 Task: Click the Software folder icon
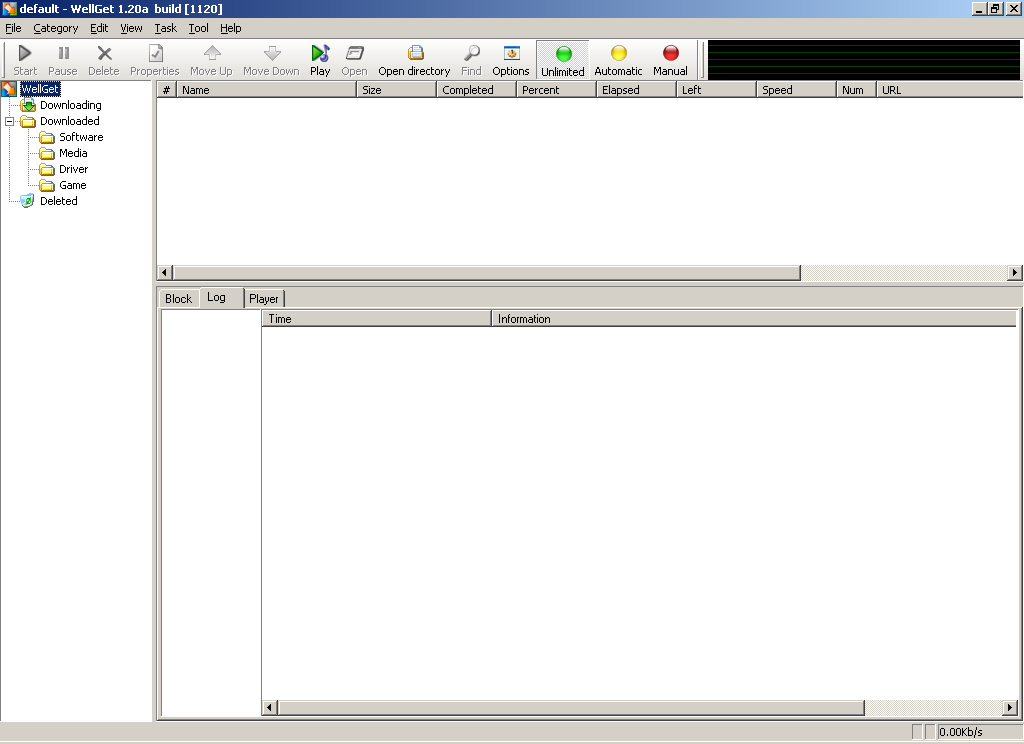pos(46,137)
